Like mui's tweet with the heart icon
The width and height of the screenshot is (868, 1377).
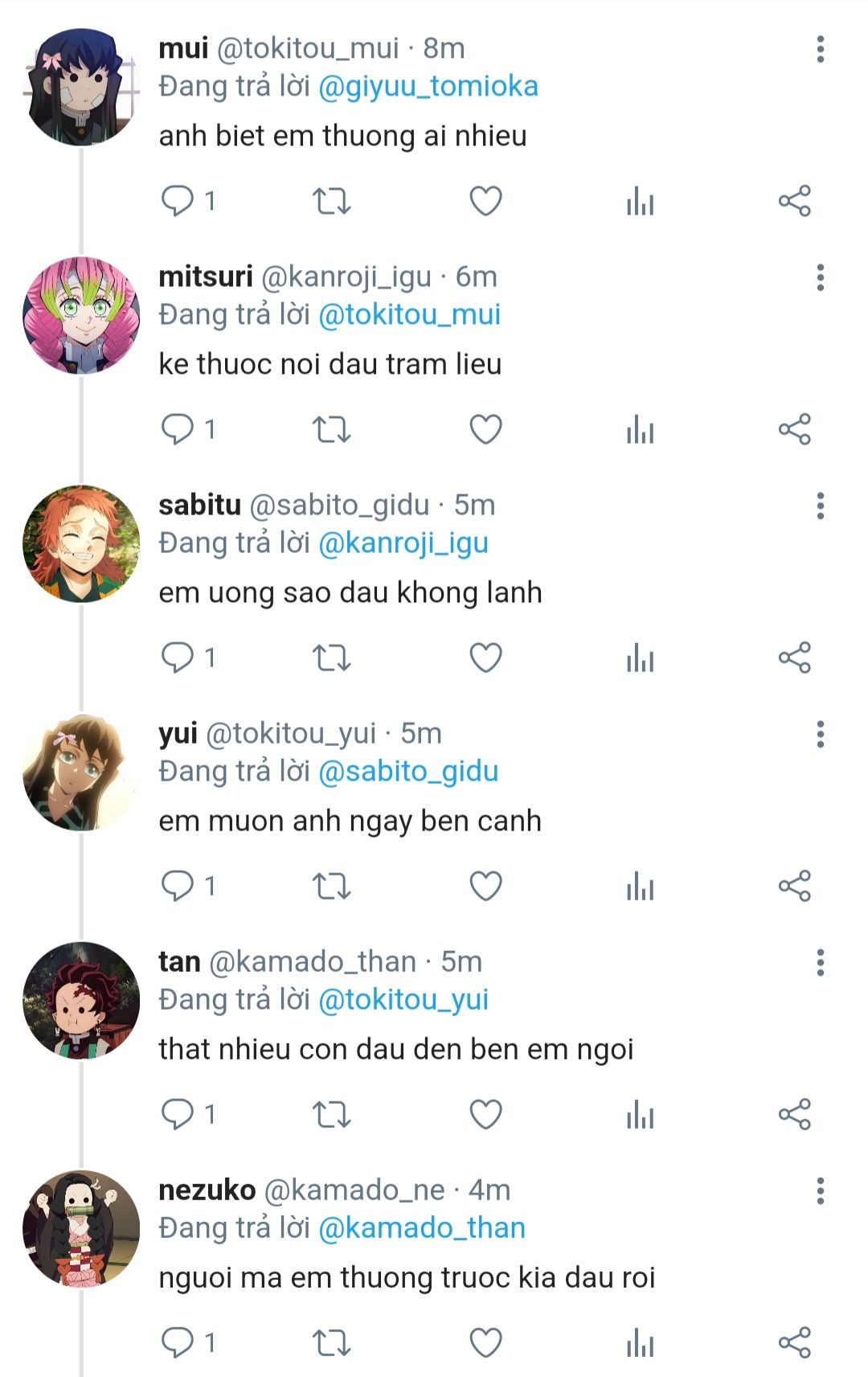[x=485, y=201]
